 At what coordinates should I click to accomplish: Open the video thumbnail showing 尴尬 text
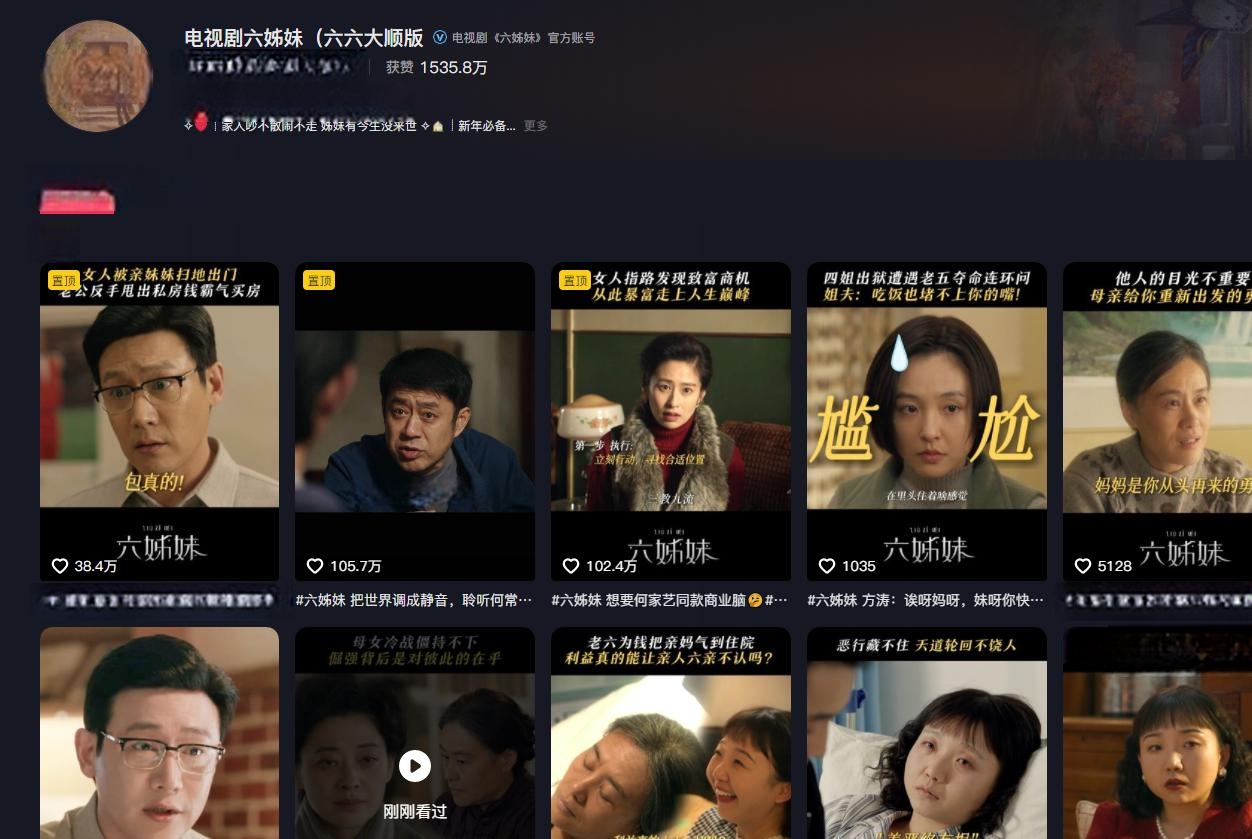pyautogui.click(x=927, y=422)
